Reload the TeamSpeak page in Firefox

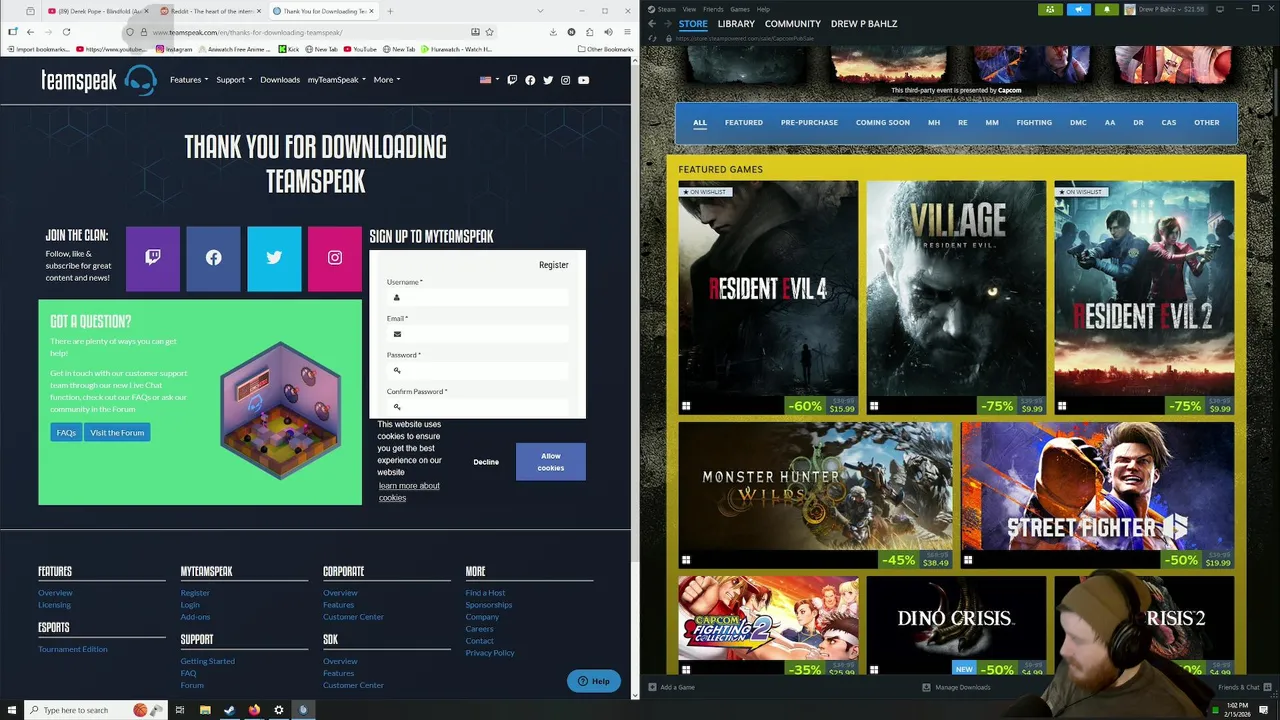coord(66,32)
